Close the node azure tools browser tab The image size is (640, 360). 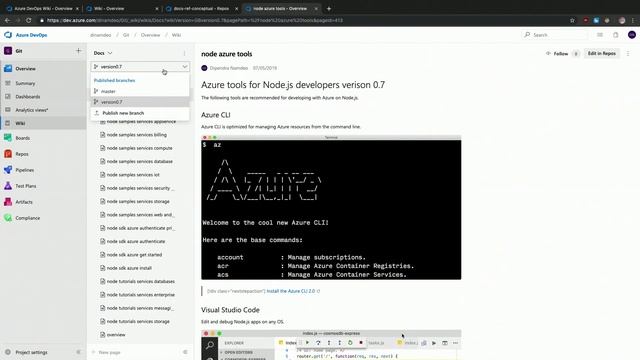pyautogui.click(x=316, y=9)
